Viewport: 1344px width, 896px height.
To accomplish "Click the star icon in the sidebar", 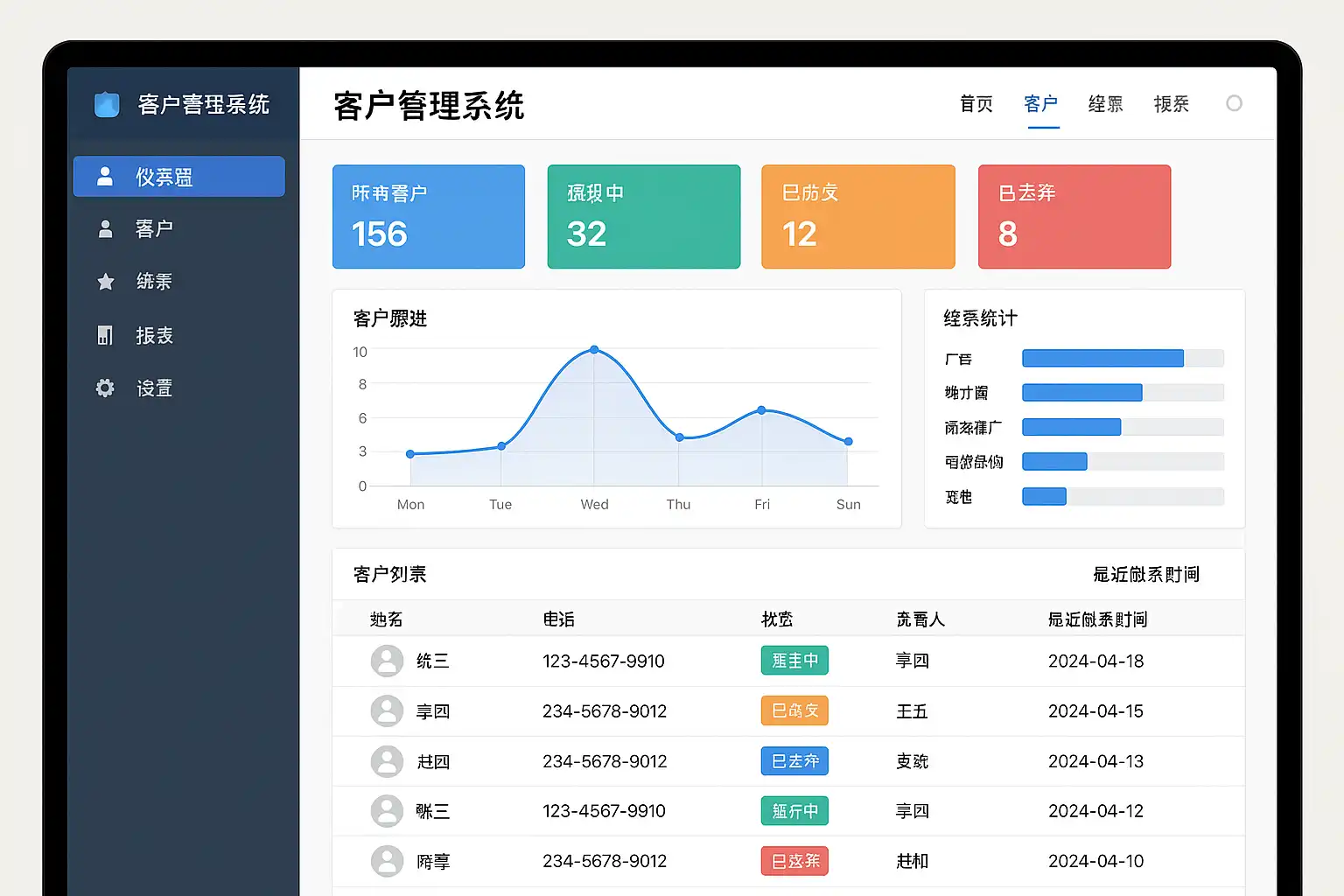I will (x=105, y=282).
